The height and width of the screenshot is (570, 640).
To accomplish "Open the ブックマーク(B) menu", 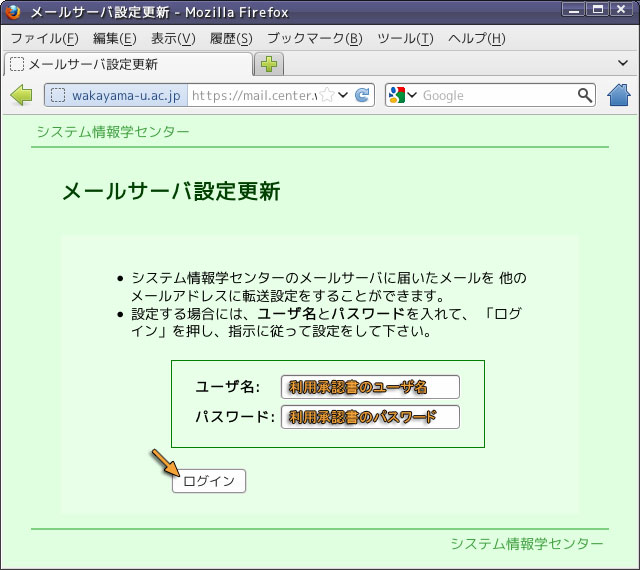I will tap(315, 38).
